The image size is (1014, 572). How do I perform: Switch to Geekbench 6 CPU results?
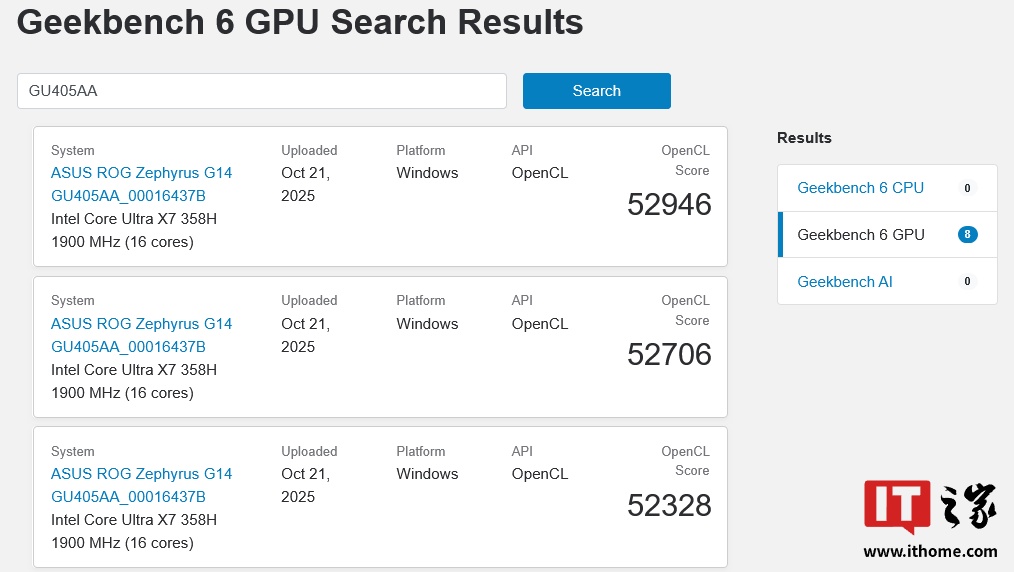(x=860, y=188)
